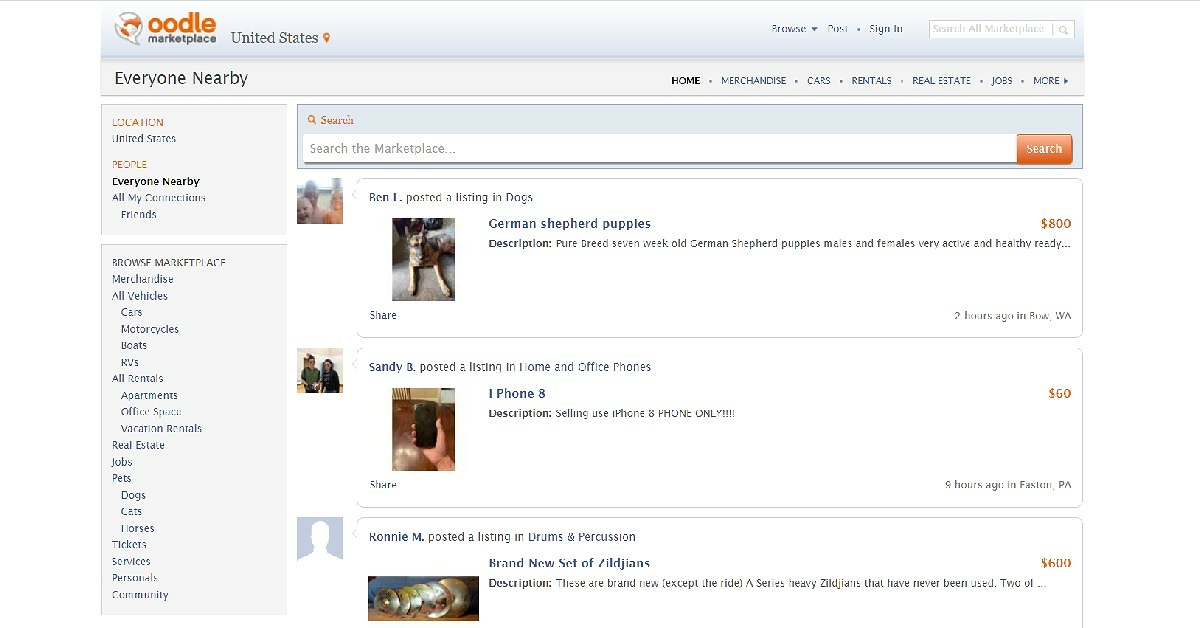
Task: Open Ben L.'s profile avatar
Action: 319,202
